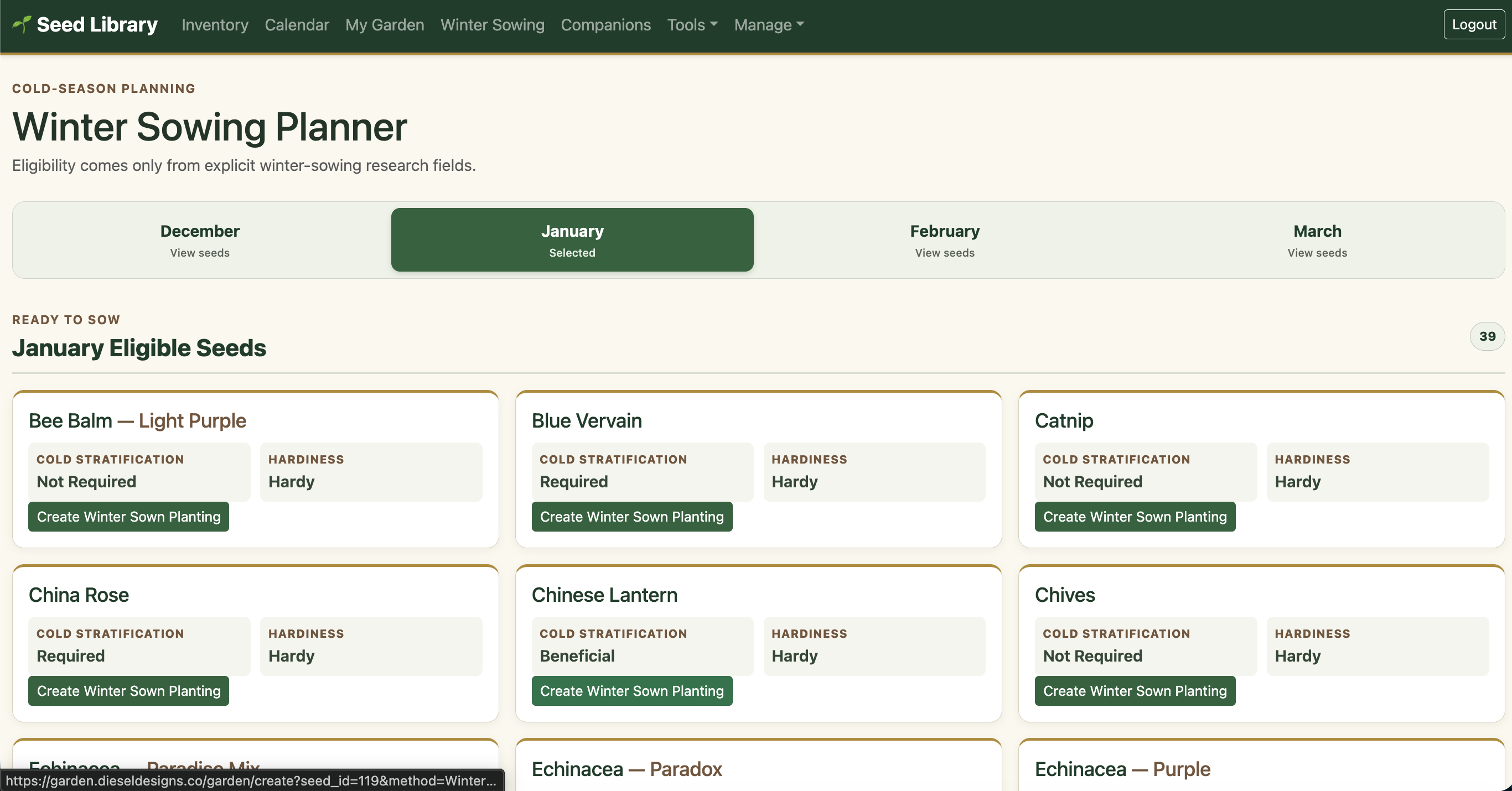The width and height of the screenshot is (1512, 791).
Task: Click the READY TO SOW label
Action: point(66,319)
